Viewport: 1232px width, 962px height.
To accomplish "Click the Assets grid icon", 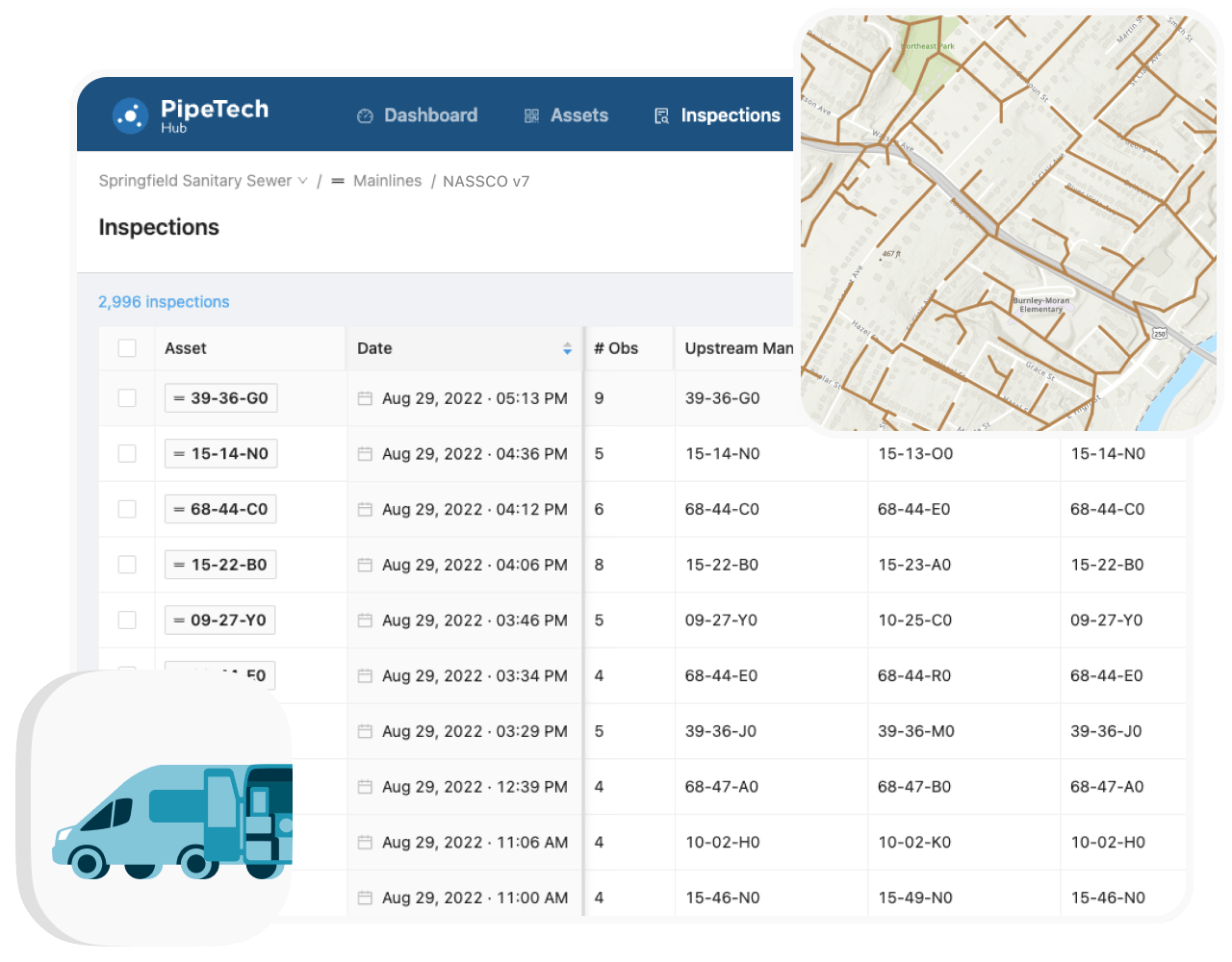I will [x=531, y=116].
